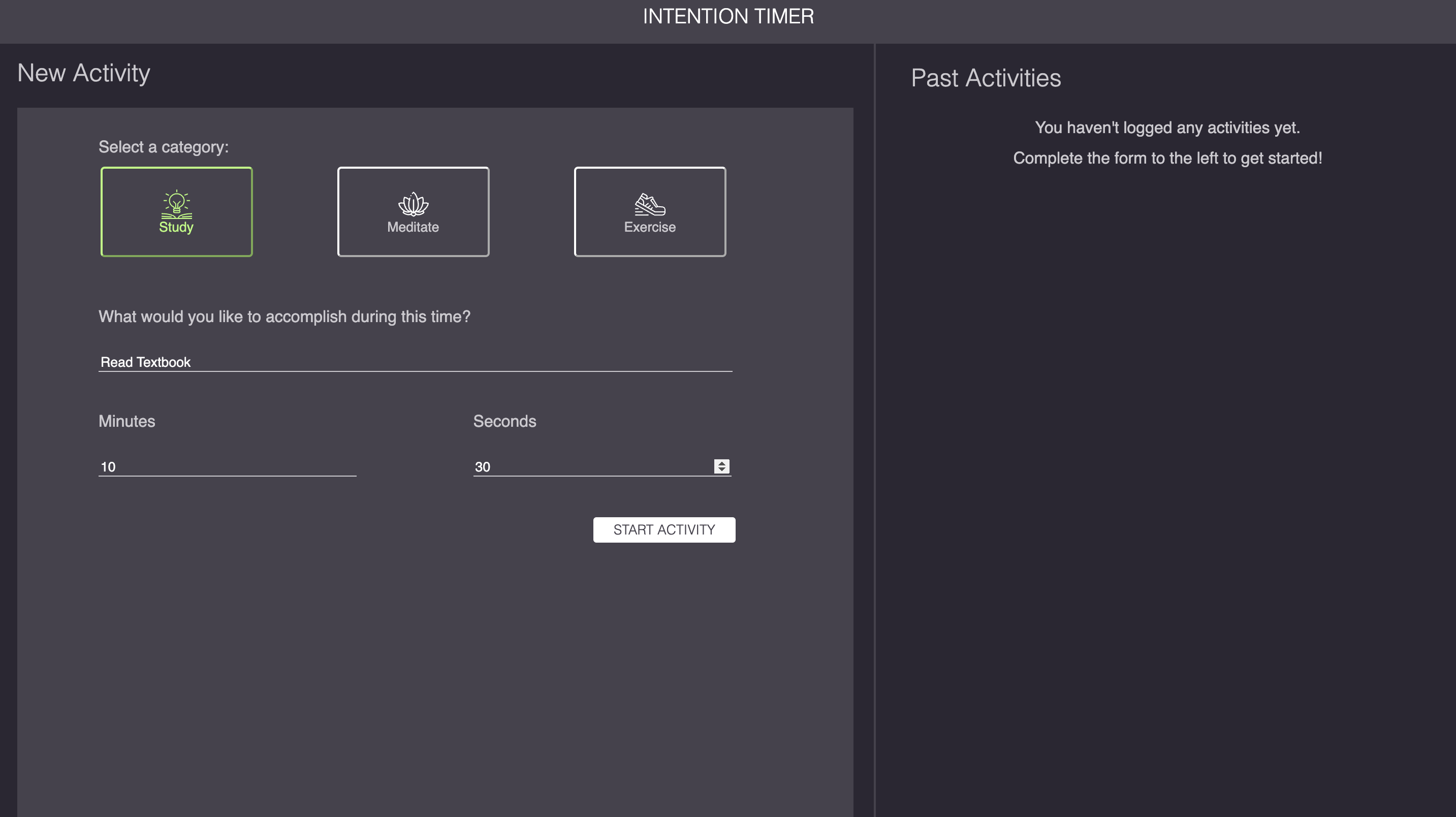The height and width of the screenshot is (817, 1456).
Task: Click the Read Textbook goal field
Action: pos(416,361)
